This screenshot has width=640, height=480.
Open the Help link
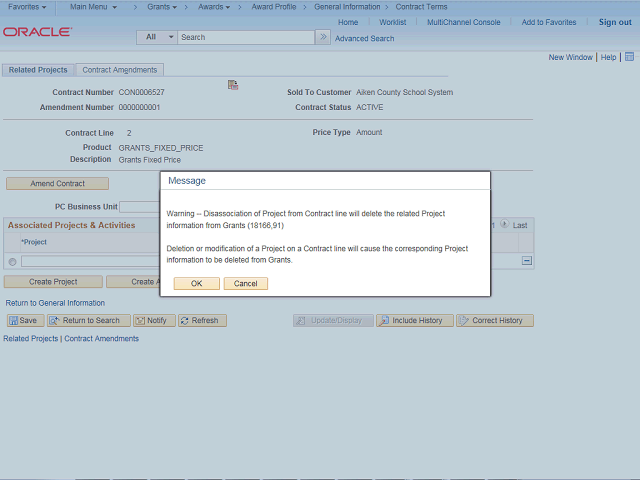pyautogui.click(x=608, y=57)
